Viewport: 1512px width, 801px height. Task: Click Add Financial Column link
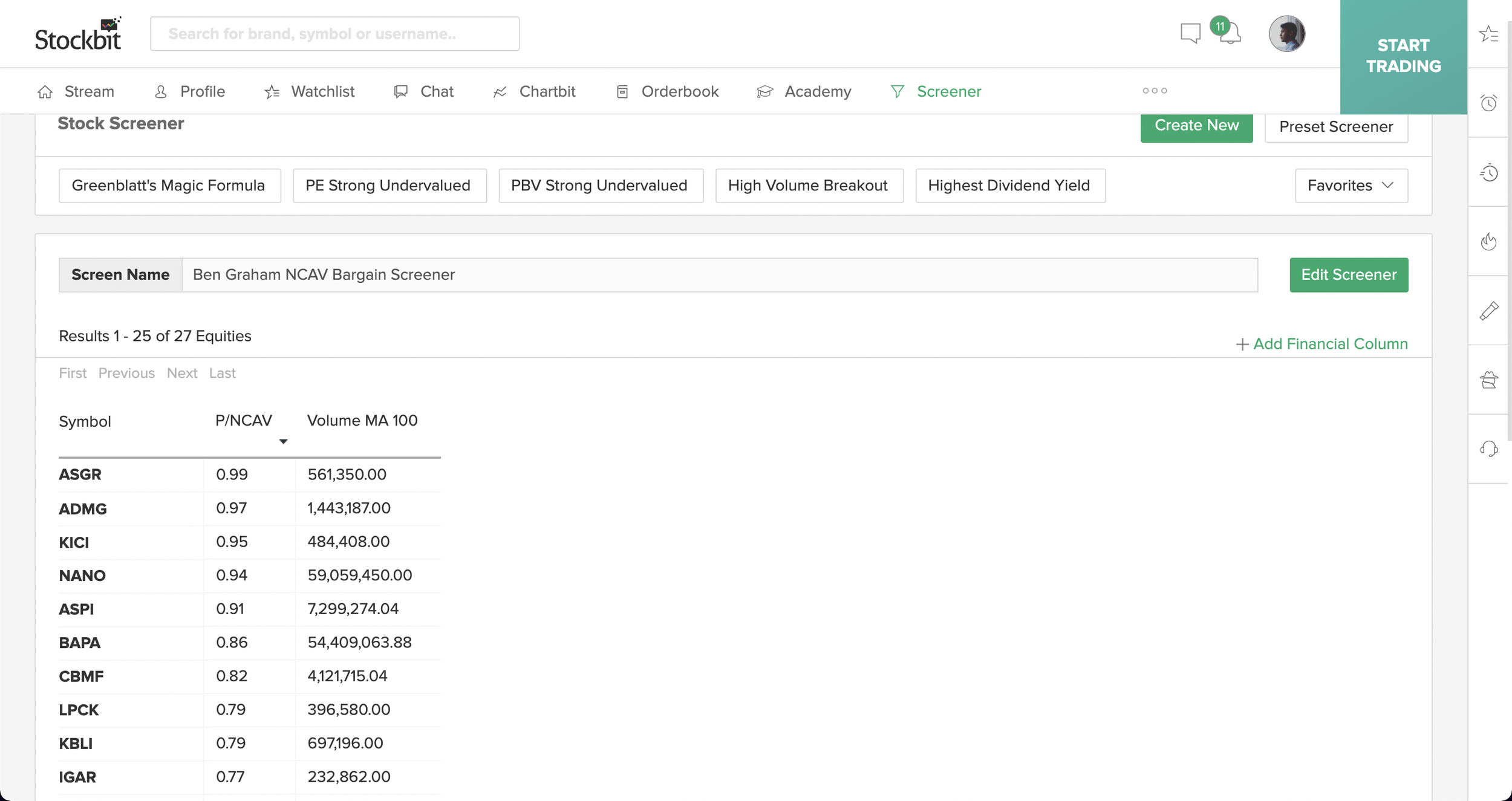(x=1321, y=344)
